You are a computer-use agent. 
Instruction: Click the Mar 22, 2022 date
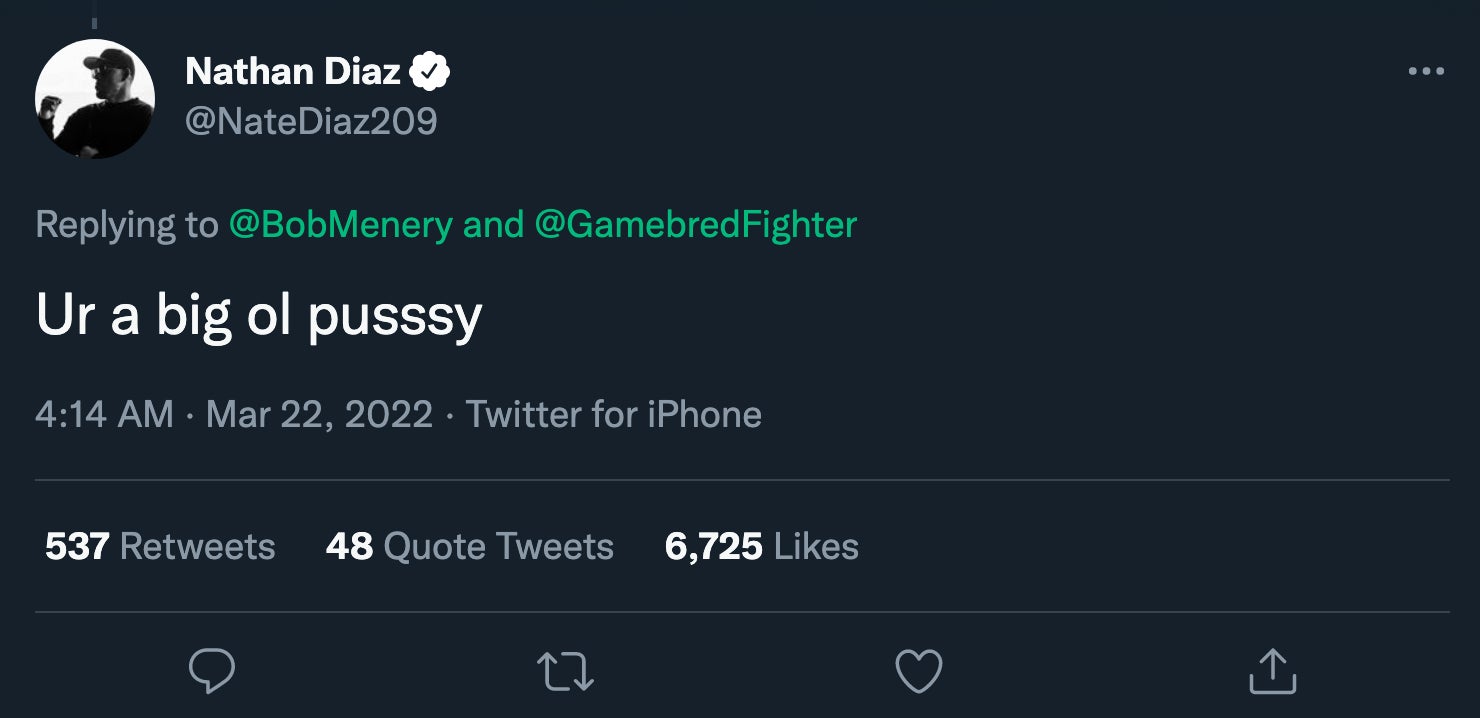[319, 414]
